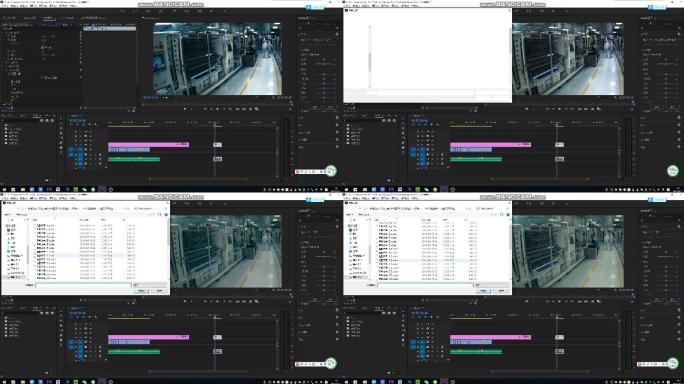Select the pink clip in the frame with the blank dialog
684x384 pixels.
490,144
